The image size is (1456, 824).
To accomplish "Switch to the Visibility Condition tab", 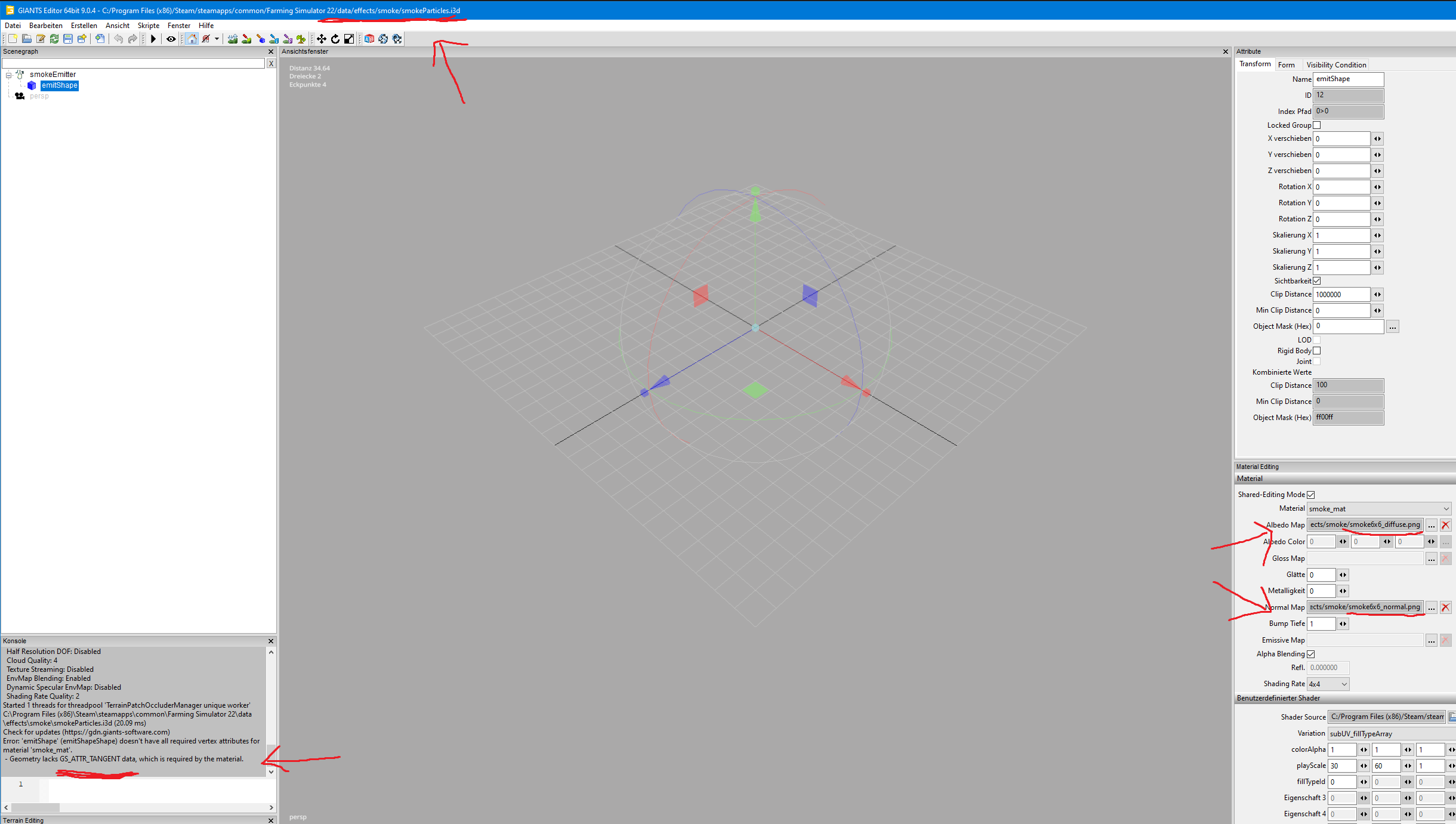I will tap(1336, 65).
